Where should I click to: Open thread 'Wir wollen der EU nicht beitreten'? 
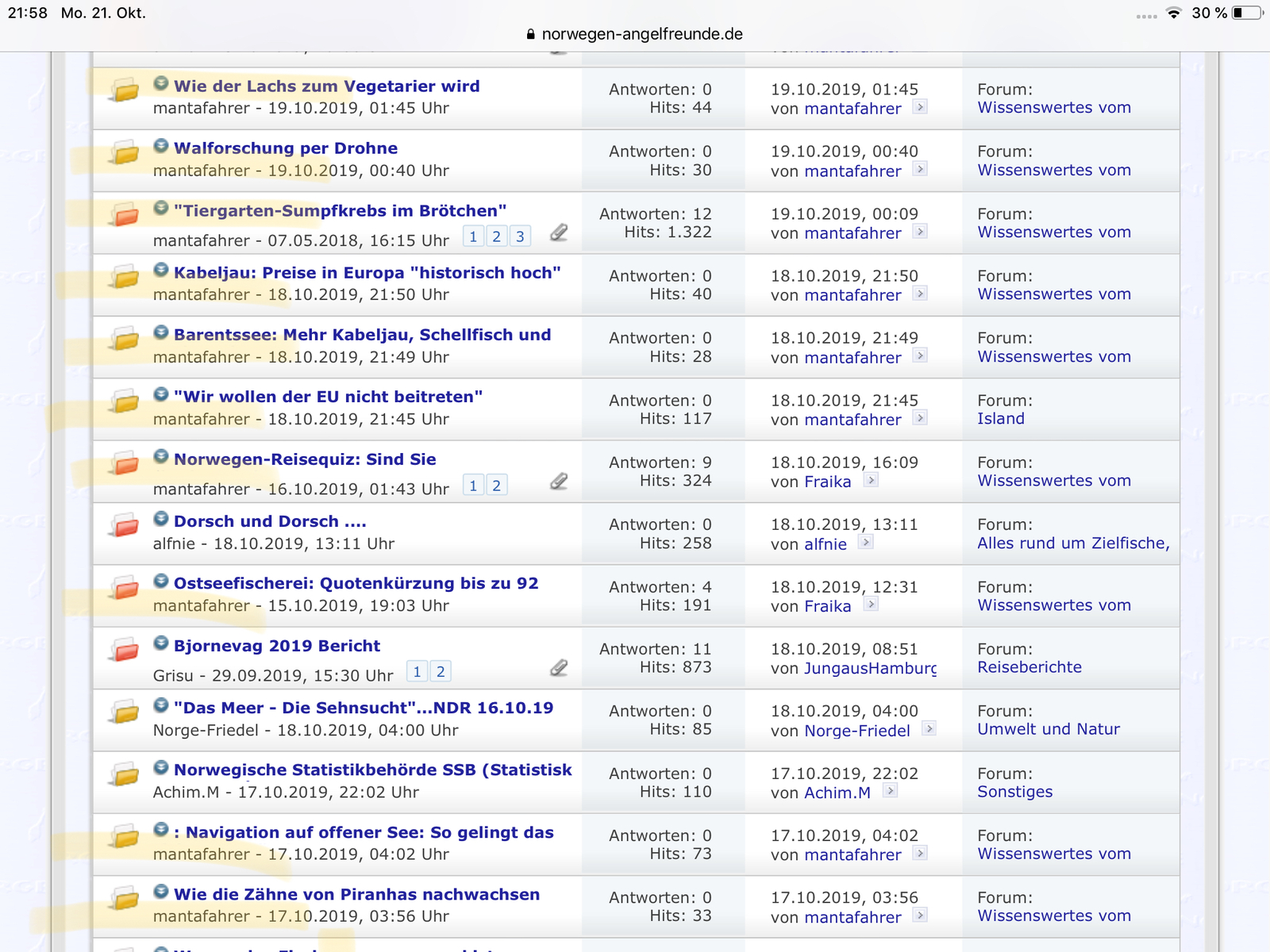(328, 397)
